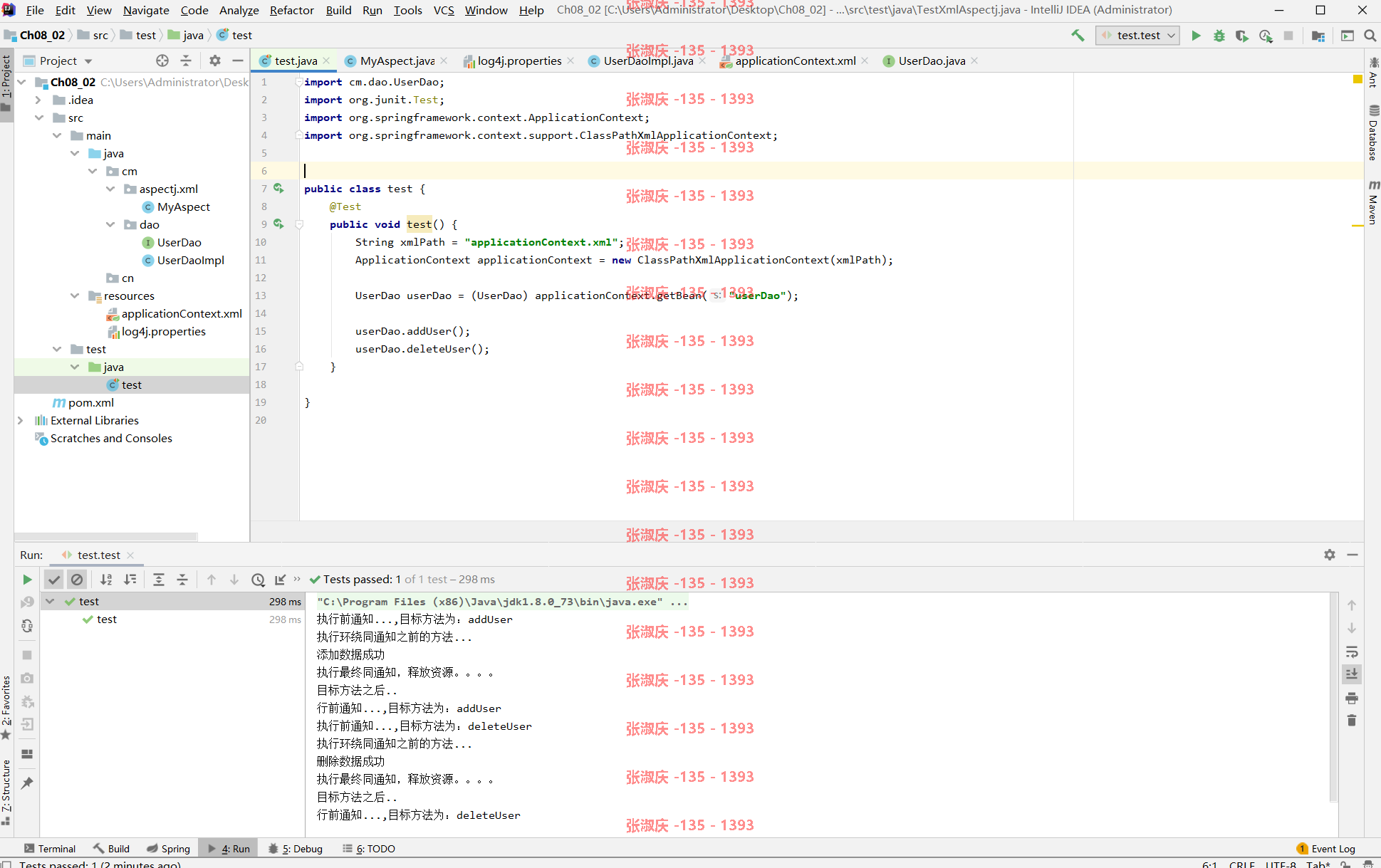This screenshot has width=1381, height=868.
Task: Start debugging with the bug icon
Action: tap(1219, 35)
